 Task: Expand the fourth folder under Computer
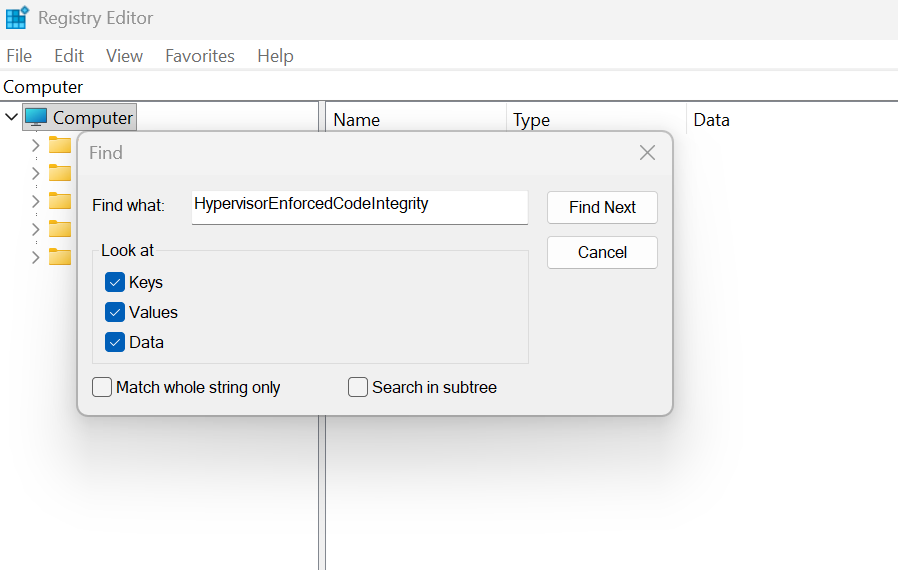coord(36,229)
